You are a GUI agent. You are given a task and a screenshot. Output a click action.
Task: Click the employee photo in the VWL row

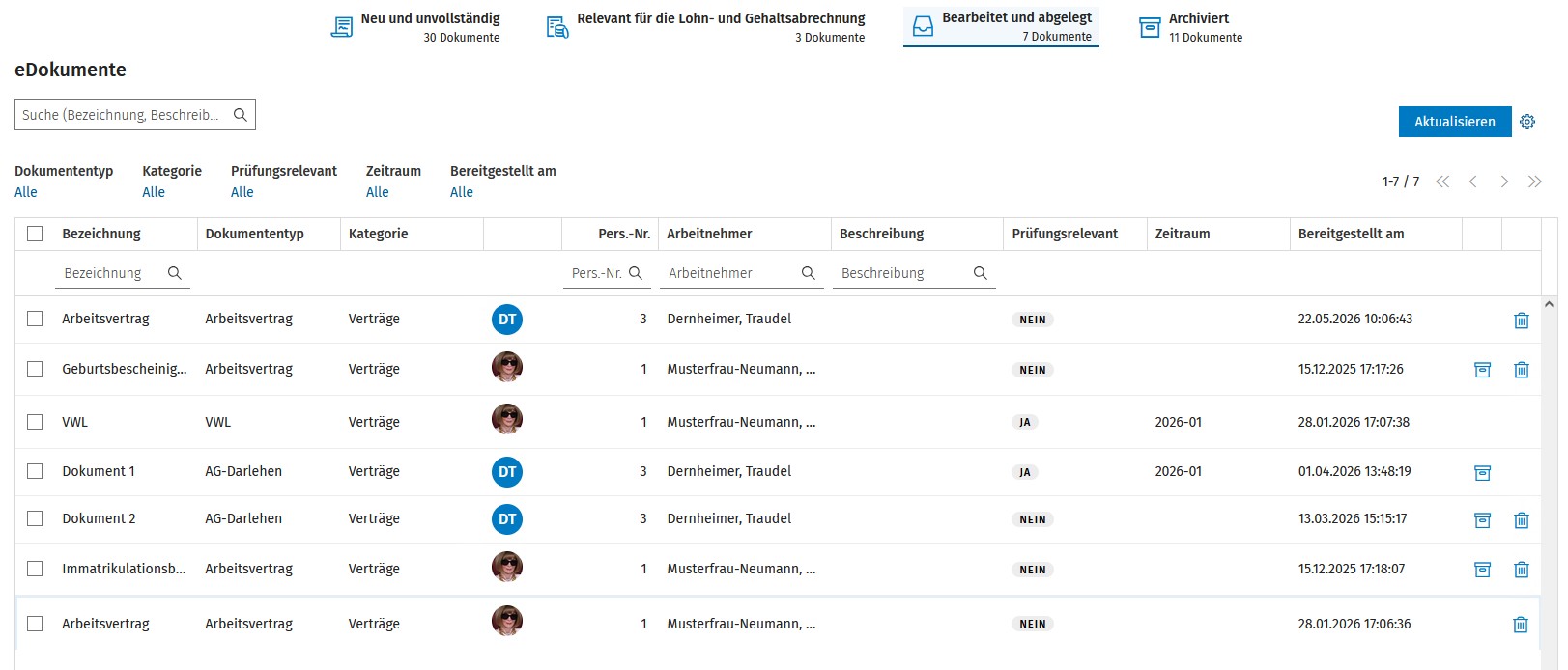tap(507, 419)
